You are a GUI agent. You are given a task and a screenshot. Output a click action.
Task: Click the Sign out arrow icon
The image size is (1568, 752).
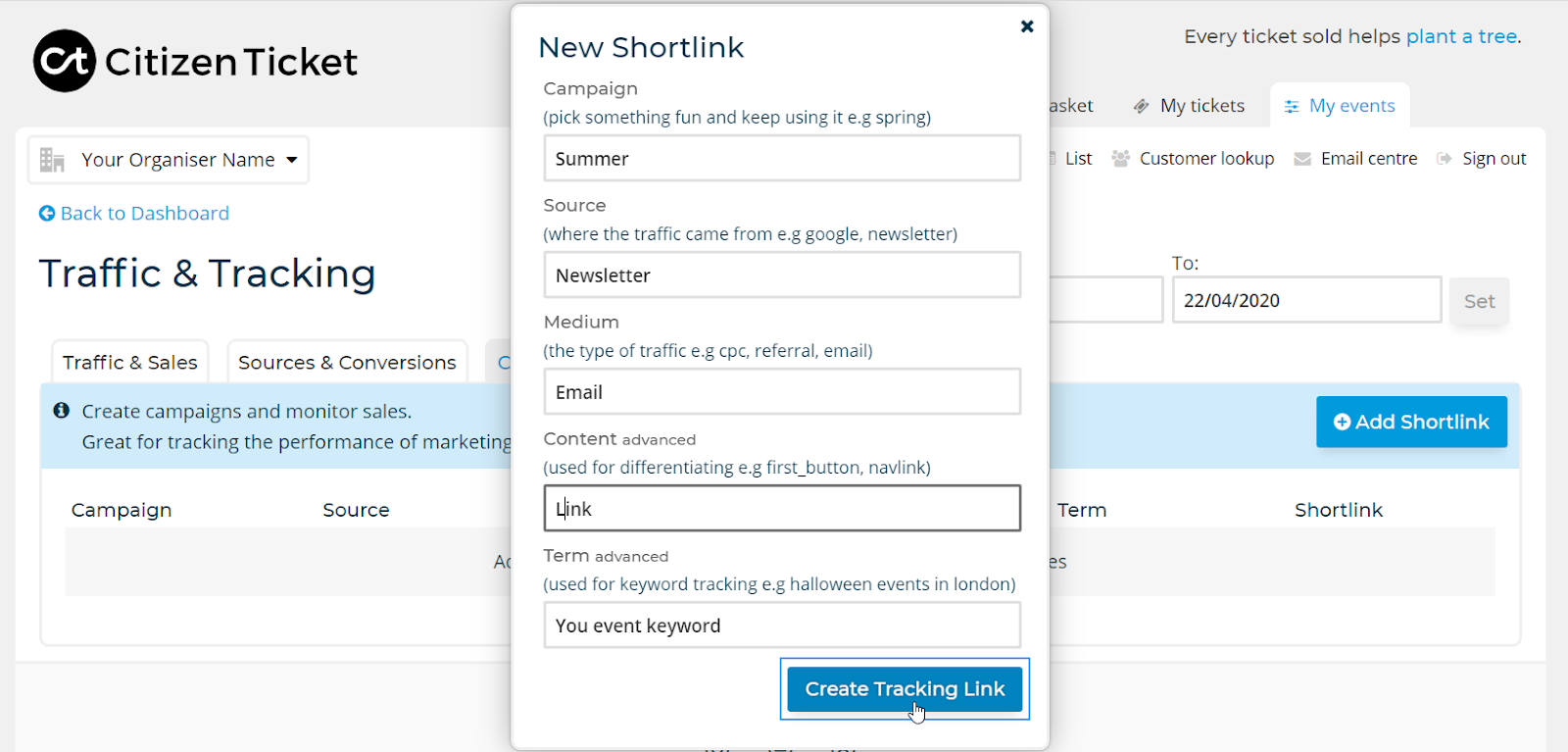(1445, 159)
